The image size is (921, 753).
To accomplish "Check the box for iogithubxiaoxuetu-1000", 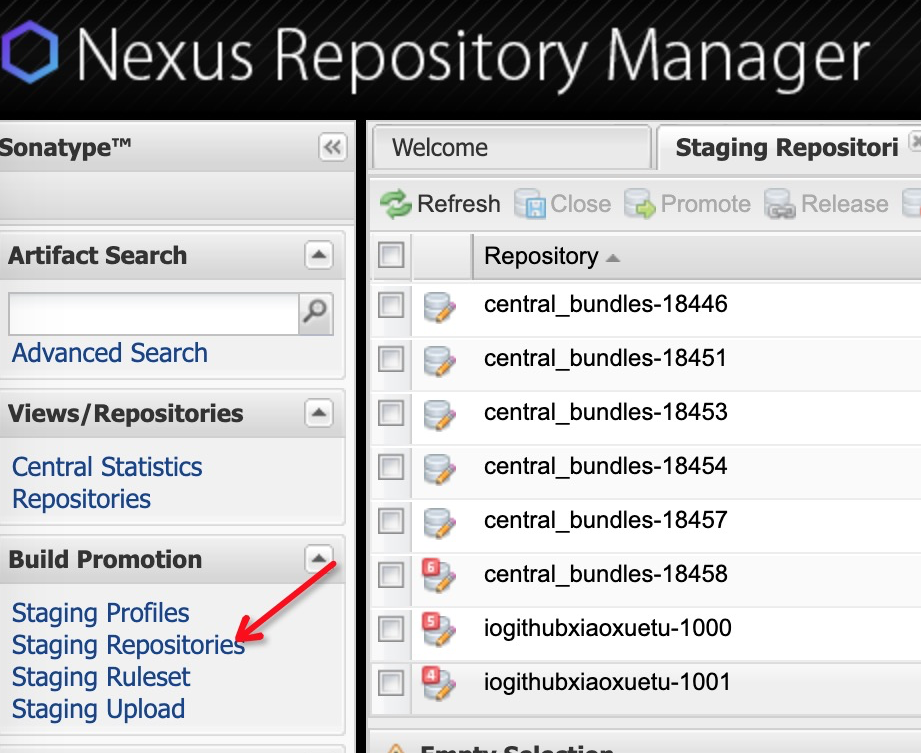I will pyautogui.click(x=391, y=630).
